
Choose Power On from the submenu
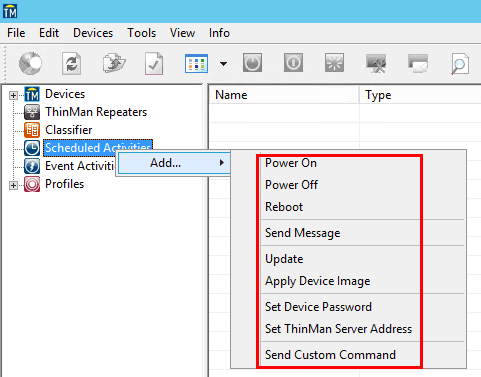coord(291,163)
